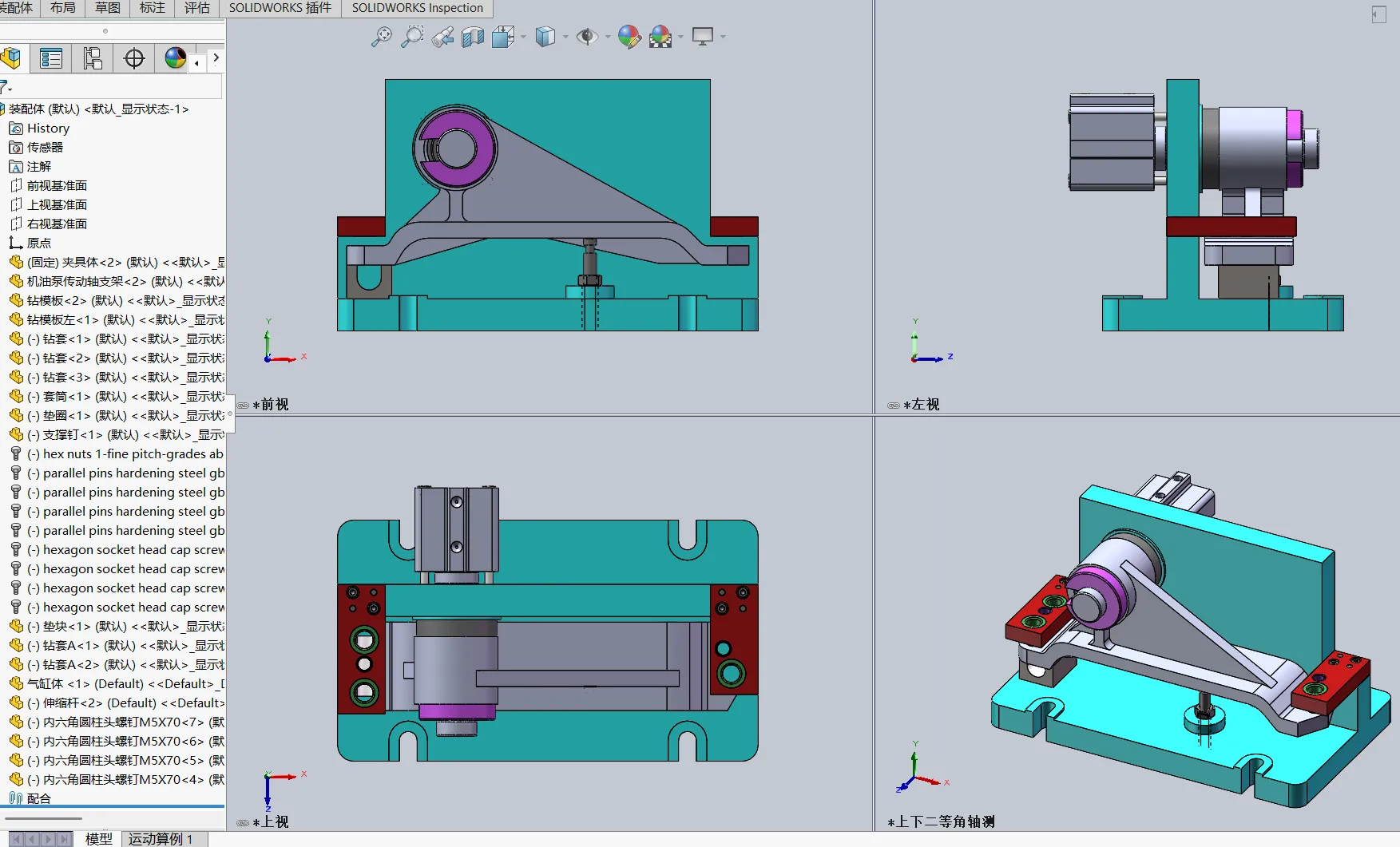
Task: Click the View Settings monitor icon
Action: pos(703,37)
